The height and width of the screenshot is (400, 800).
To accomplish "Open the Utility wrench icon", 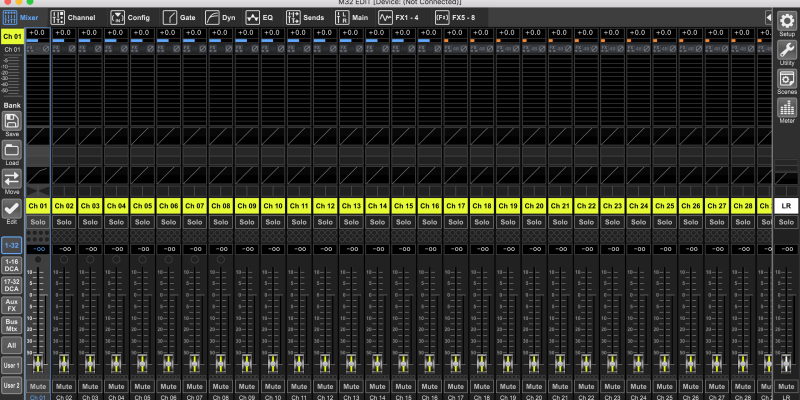I will coord(786,50).
